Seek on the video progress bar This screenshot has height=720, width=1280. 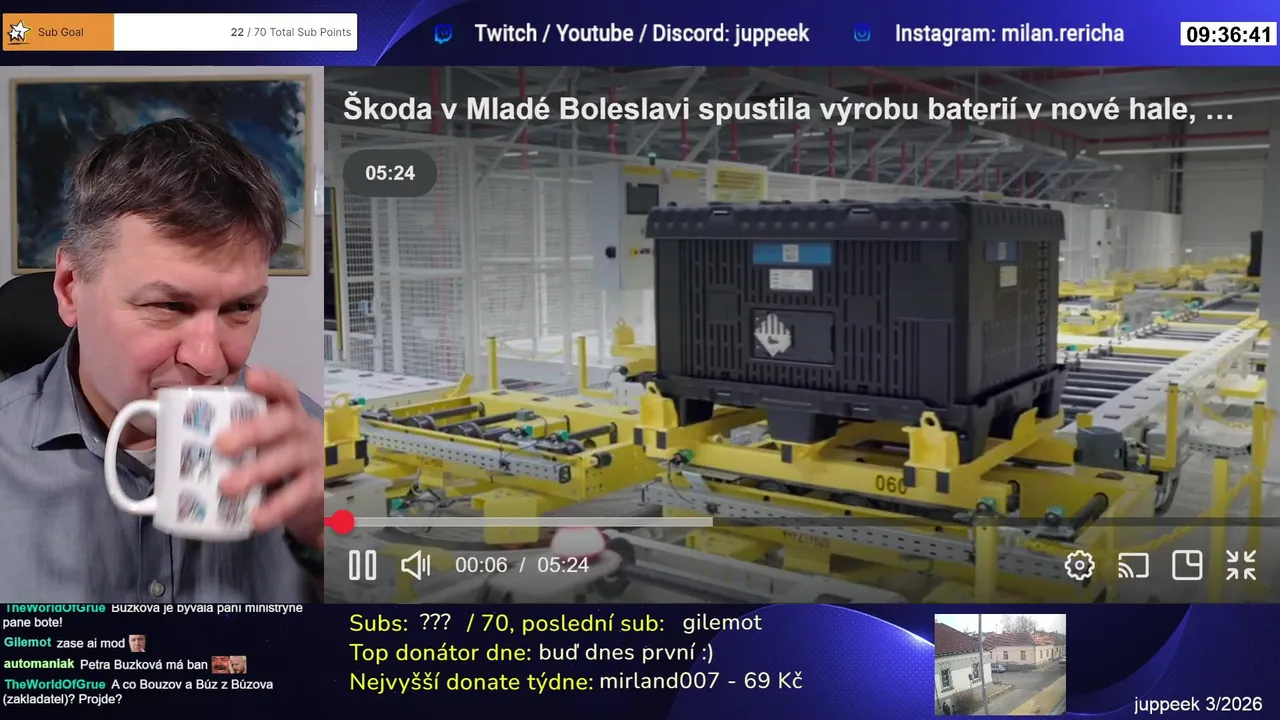[802, 522]
